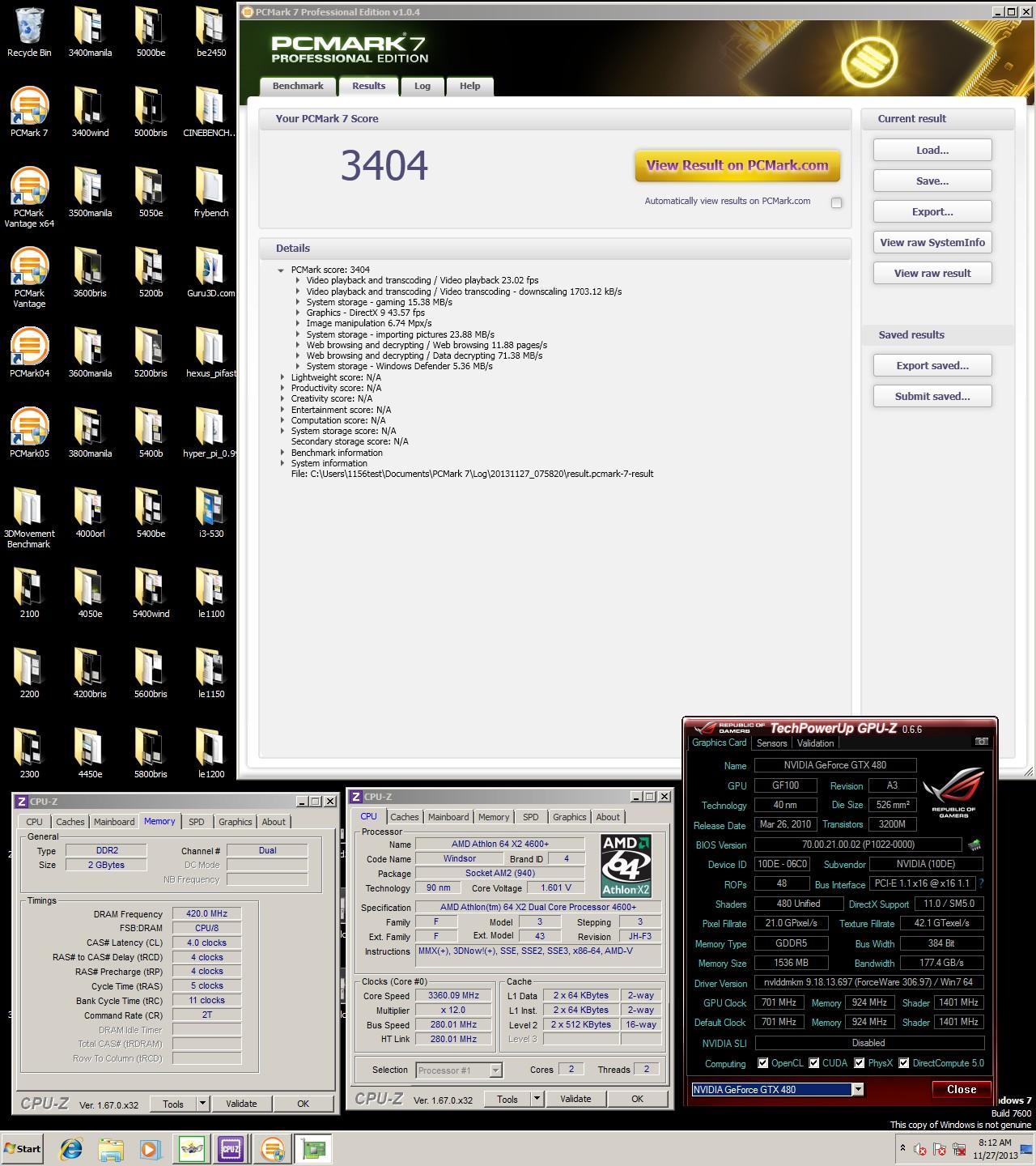Switch to Validation tab in GPU-Z
The height and width of the screenshot is (1166, 1036).
(815, 743)
